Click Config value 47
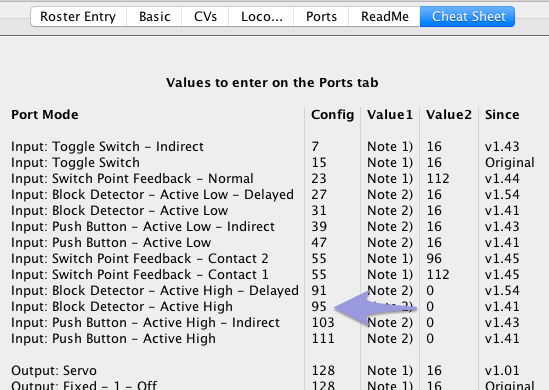 (319, 243)
